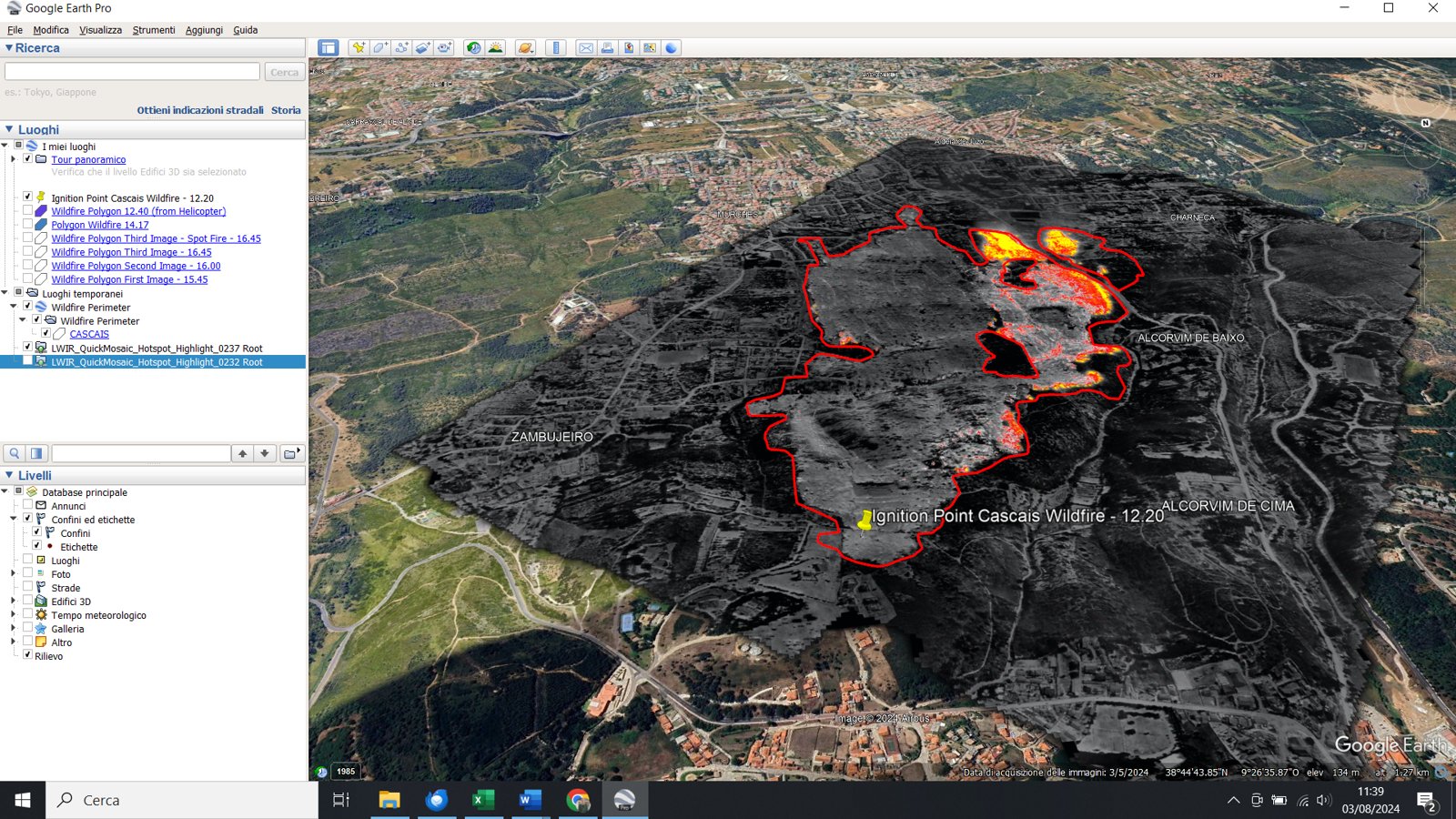The height and width of the screenshot is (819, 1456).
Task: Open the Guida menu
Action: coord(246,30)
